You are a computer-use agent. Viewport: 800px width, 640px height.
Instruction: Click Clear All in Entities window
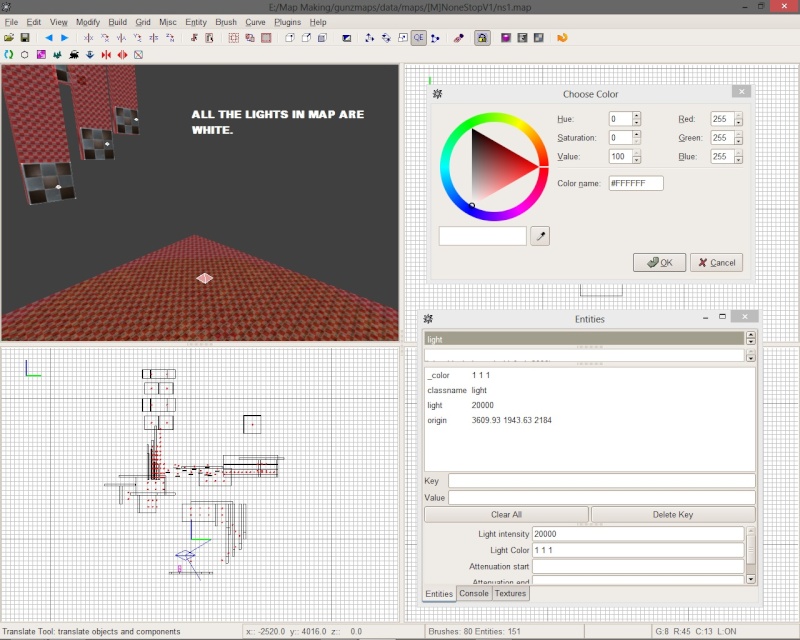coord(506,514)
